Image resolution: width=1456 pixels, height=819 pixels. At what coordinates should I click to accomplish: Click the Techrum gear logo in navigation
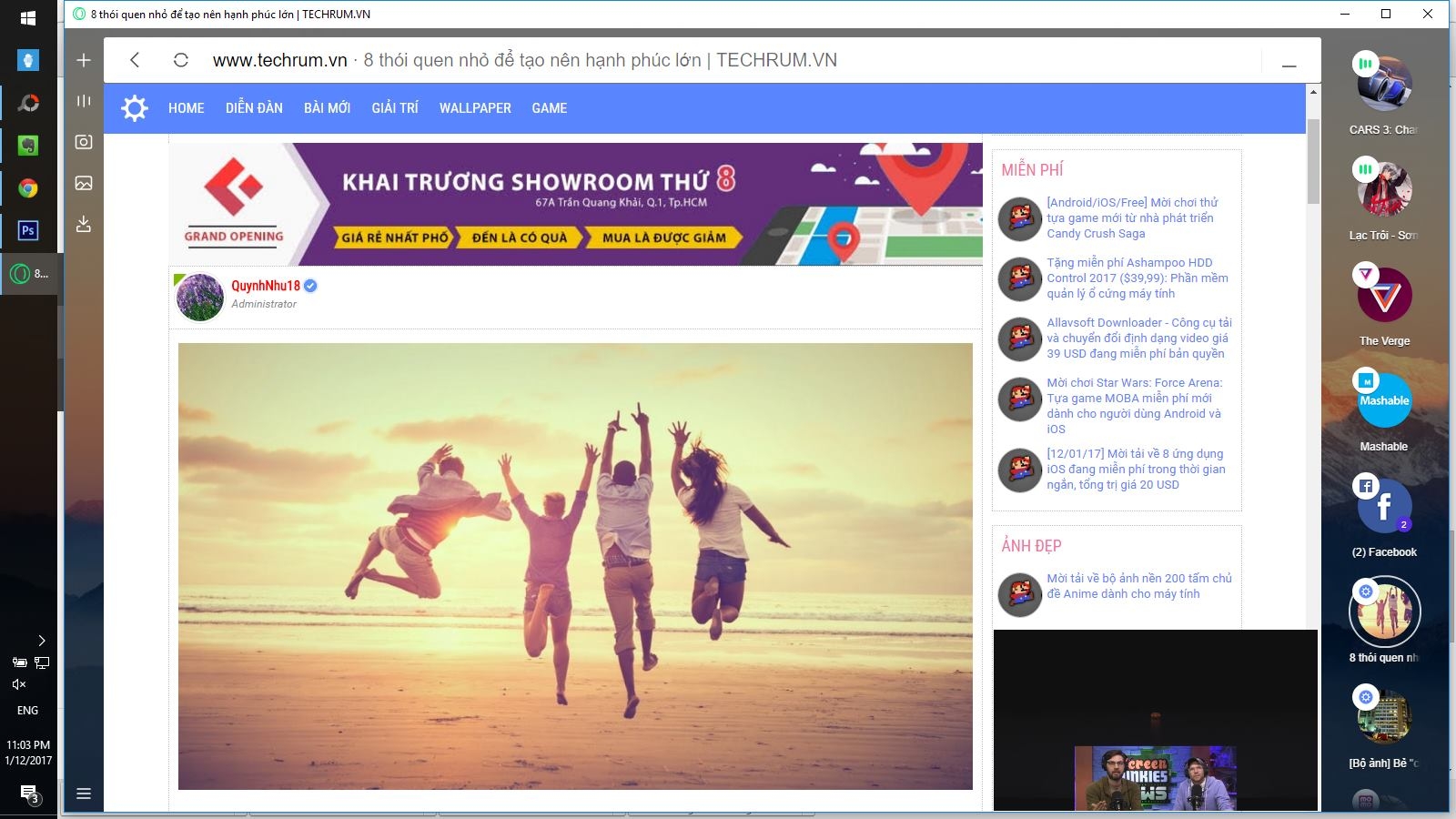(x=135, y=108)
